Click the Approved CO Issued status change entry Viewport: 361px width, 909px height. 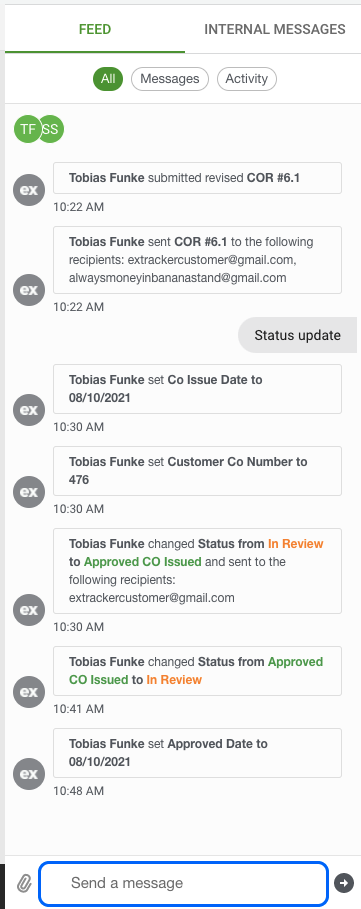[198, 571]
